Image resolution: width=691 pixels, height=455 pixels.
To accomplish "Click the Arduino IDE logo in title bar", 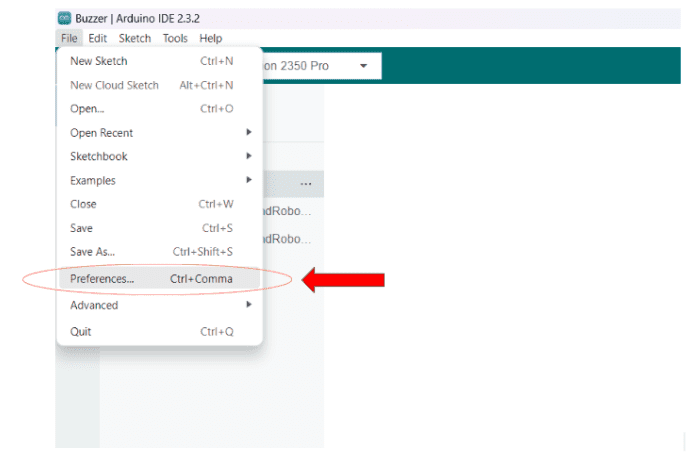I will 65,18.
